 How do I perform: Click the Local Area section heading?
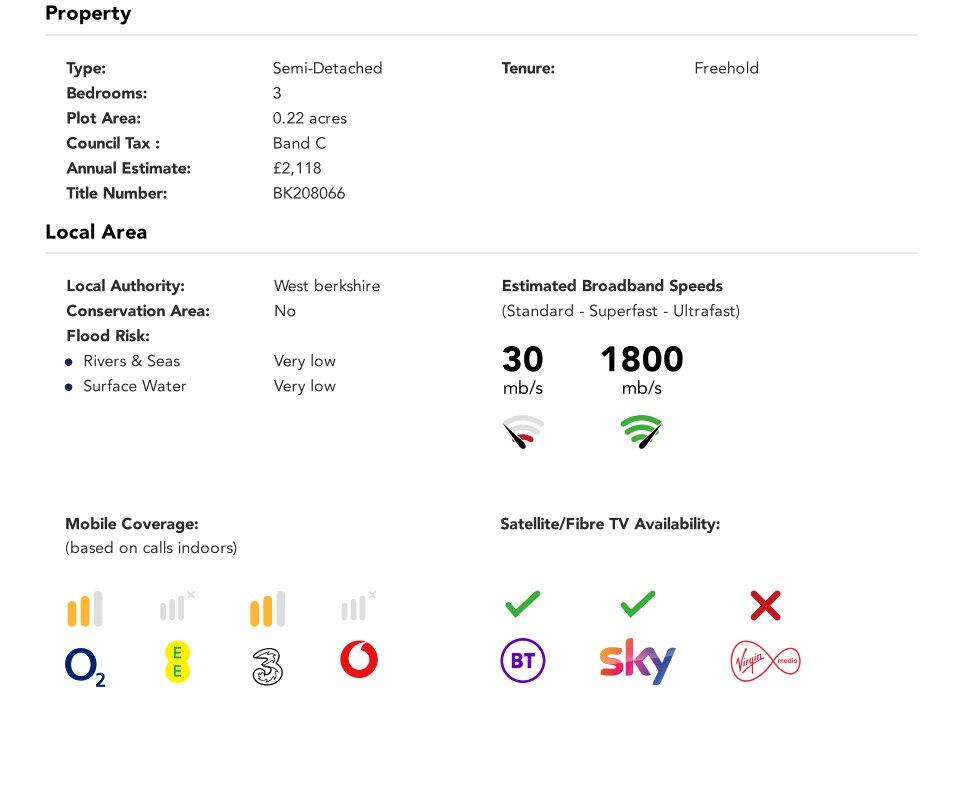click(x=96, y=232)
